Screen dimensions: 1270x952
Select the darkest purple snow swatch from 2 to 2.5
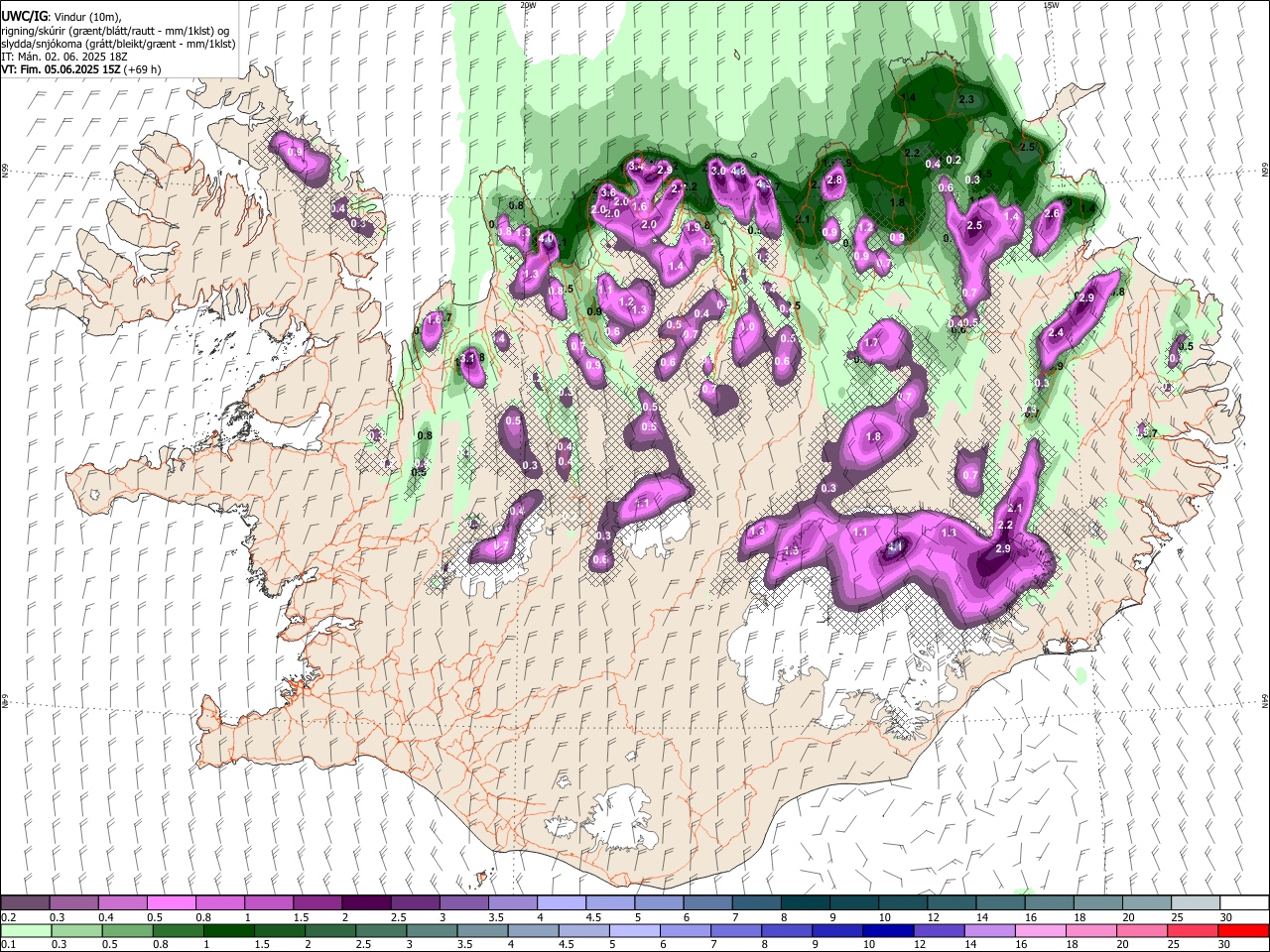[x=365, y=902]
